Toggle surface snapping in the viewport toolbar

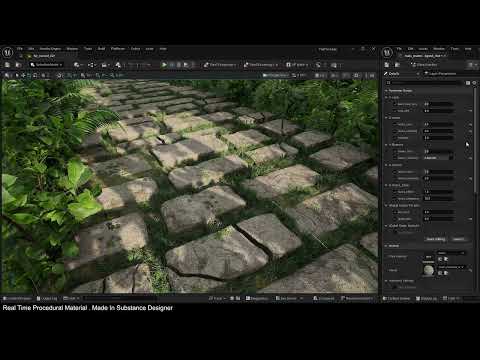click(x=59, y=76)
